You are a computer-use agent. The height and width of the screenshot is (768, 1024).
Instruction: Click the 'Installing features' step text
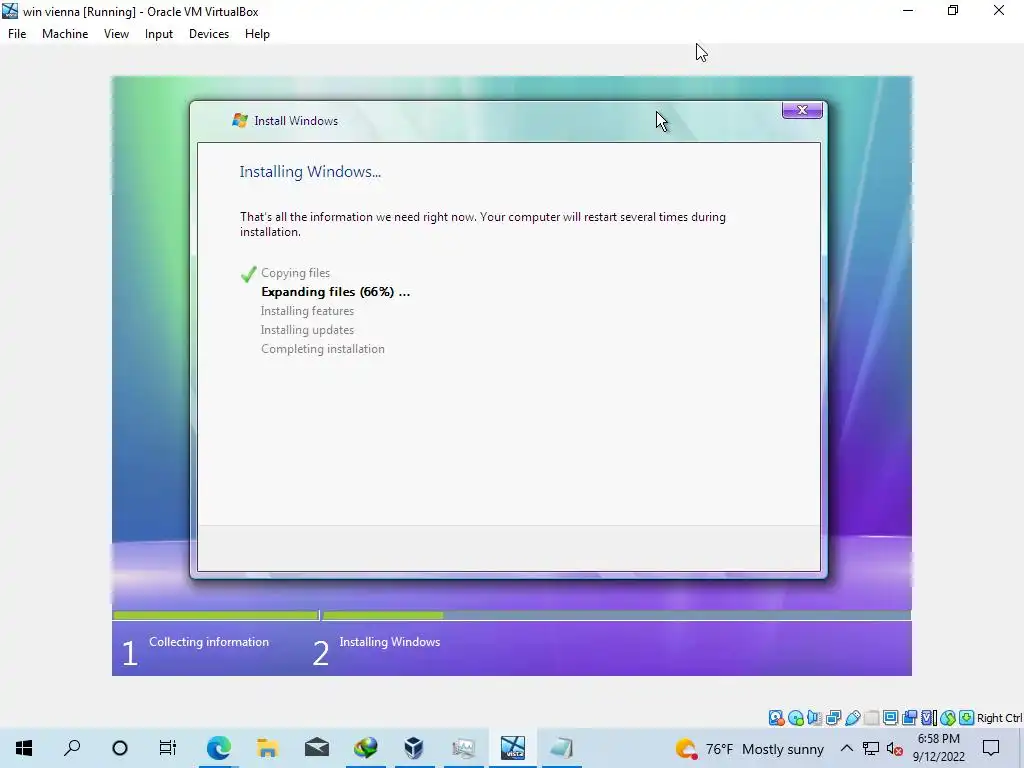pyautogui.click(x=308, y=311)
